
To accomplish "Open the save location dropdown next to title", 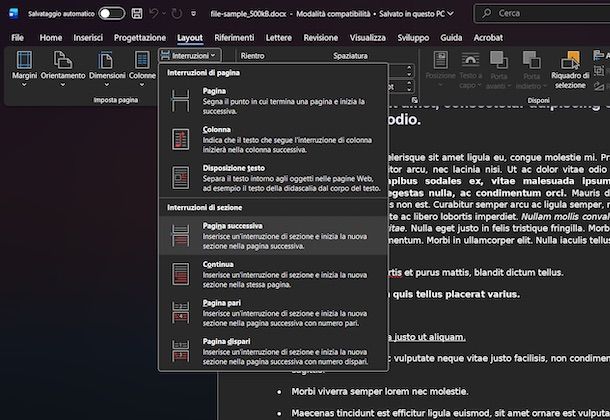I will [450, 14].
